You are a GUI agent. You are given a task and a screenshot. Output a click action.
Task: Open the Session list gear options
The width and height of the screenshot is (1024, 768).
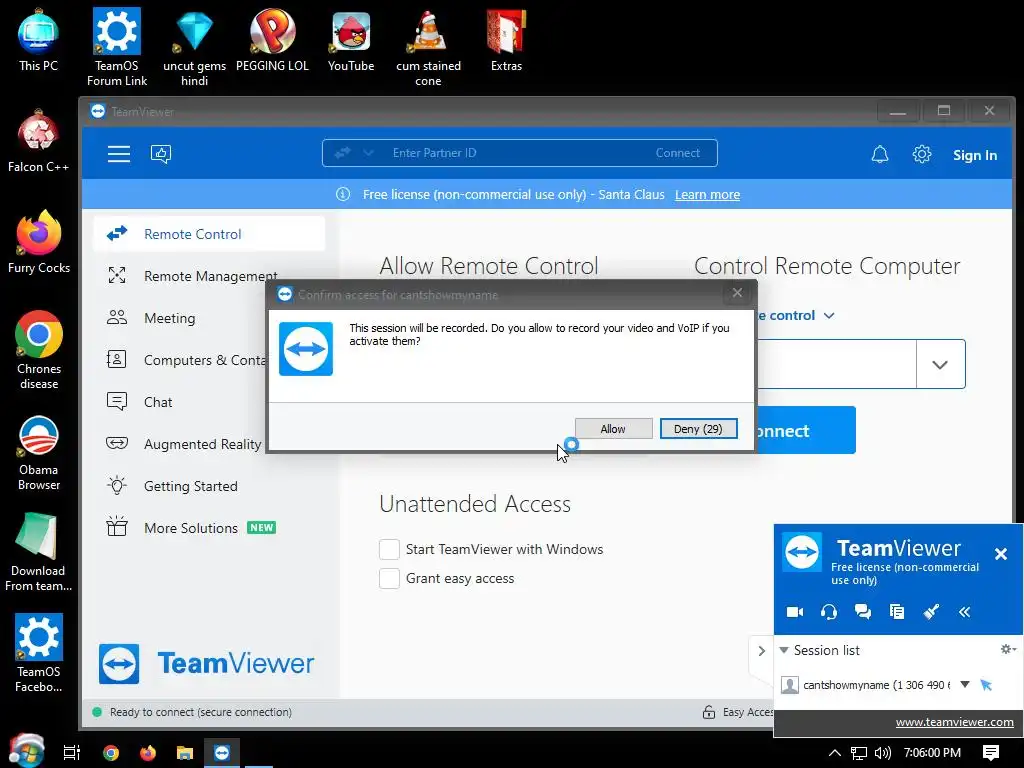click(x=1008, y=649)
